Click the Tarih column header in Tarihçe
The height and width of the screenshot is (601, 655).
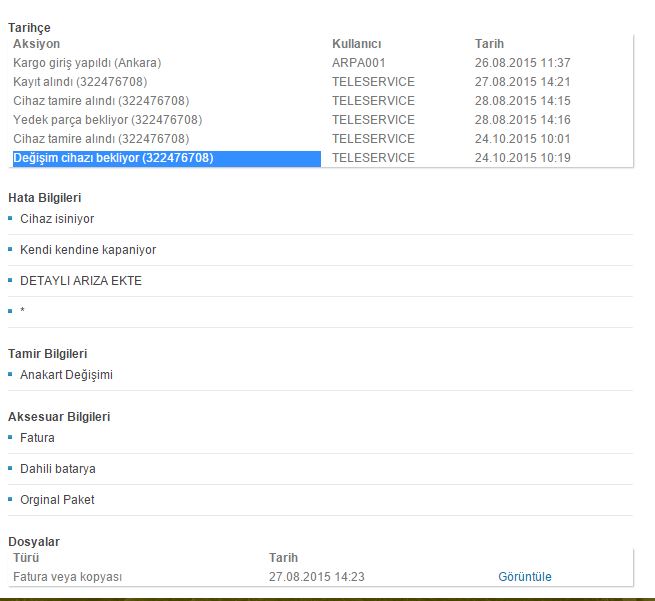point(489,44)
